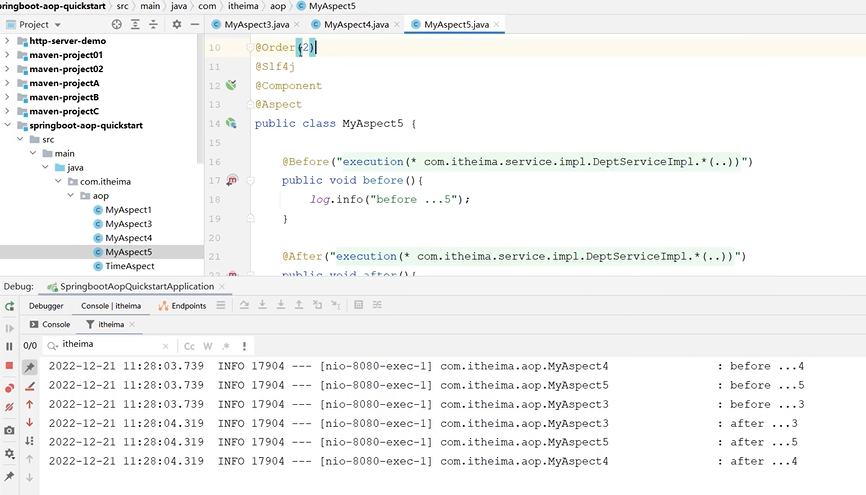Screen dimensions: 866x495
Task: Jump to next console match down arrow
Action: (30, 423)
